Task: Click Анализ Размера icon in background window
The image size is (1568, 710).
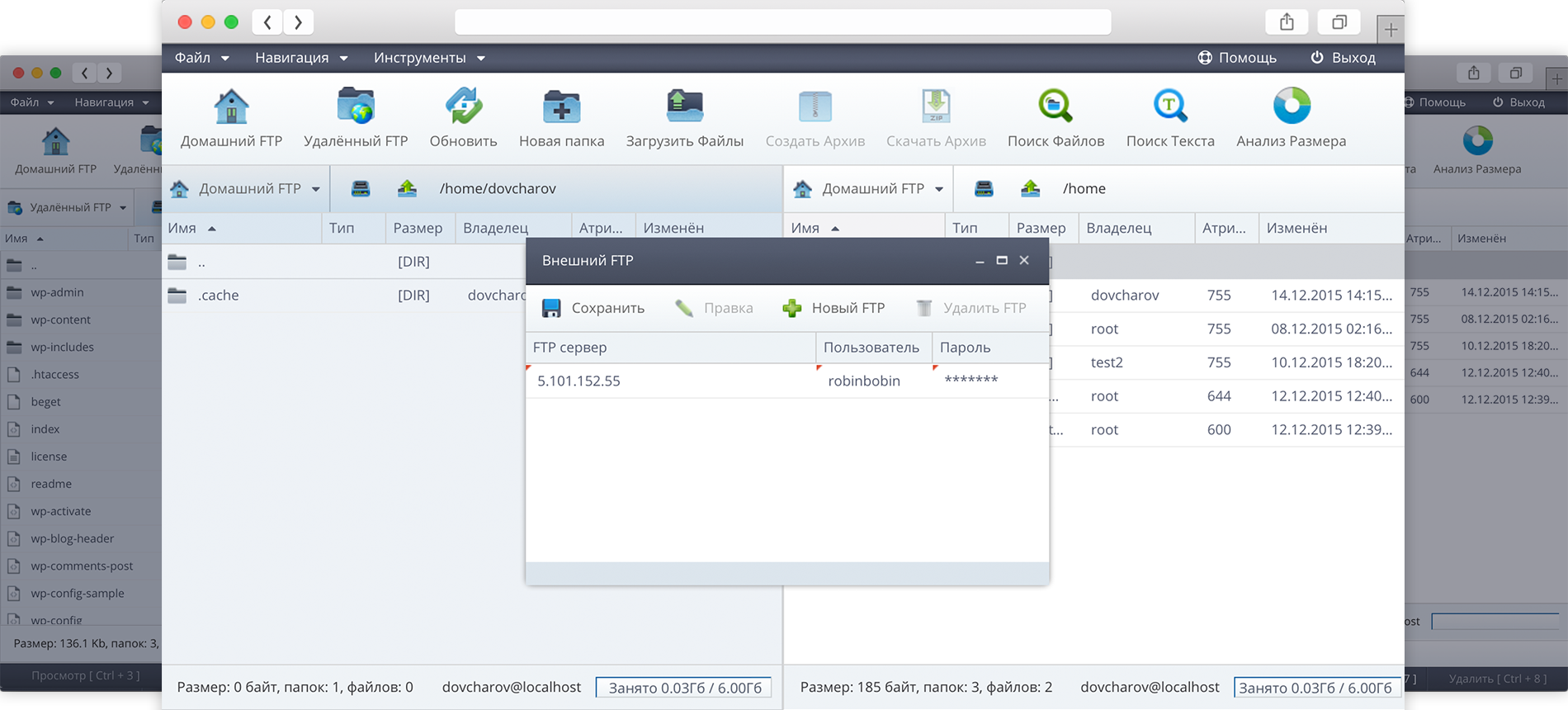Action: (x=1477, y=140)
